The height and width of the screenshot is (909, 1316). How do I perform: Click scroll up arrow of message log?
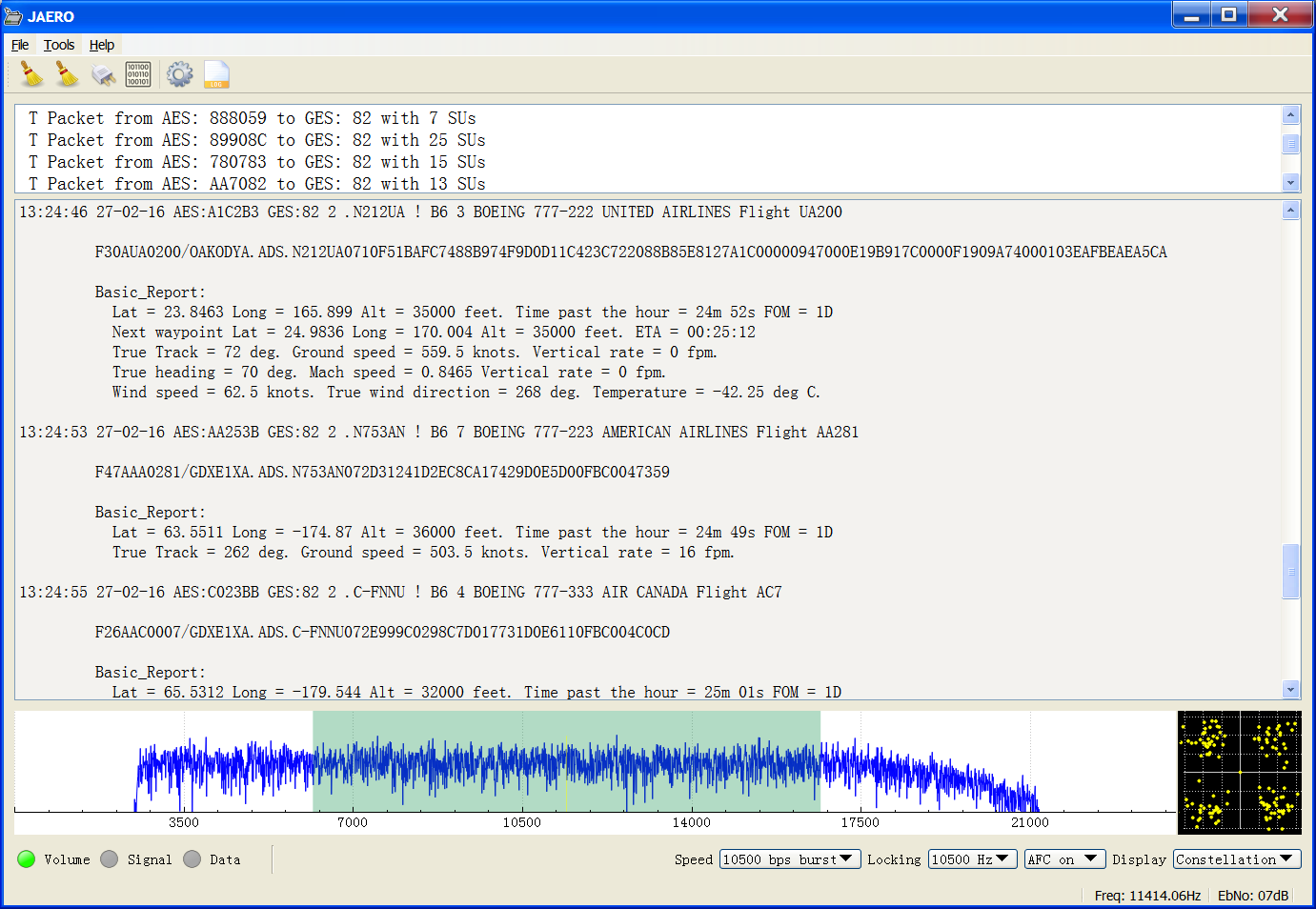pyautogui.click(x=1291, y=211)
